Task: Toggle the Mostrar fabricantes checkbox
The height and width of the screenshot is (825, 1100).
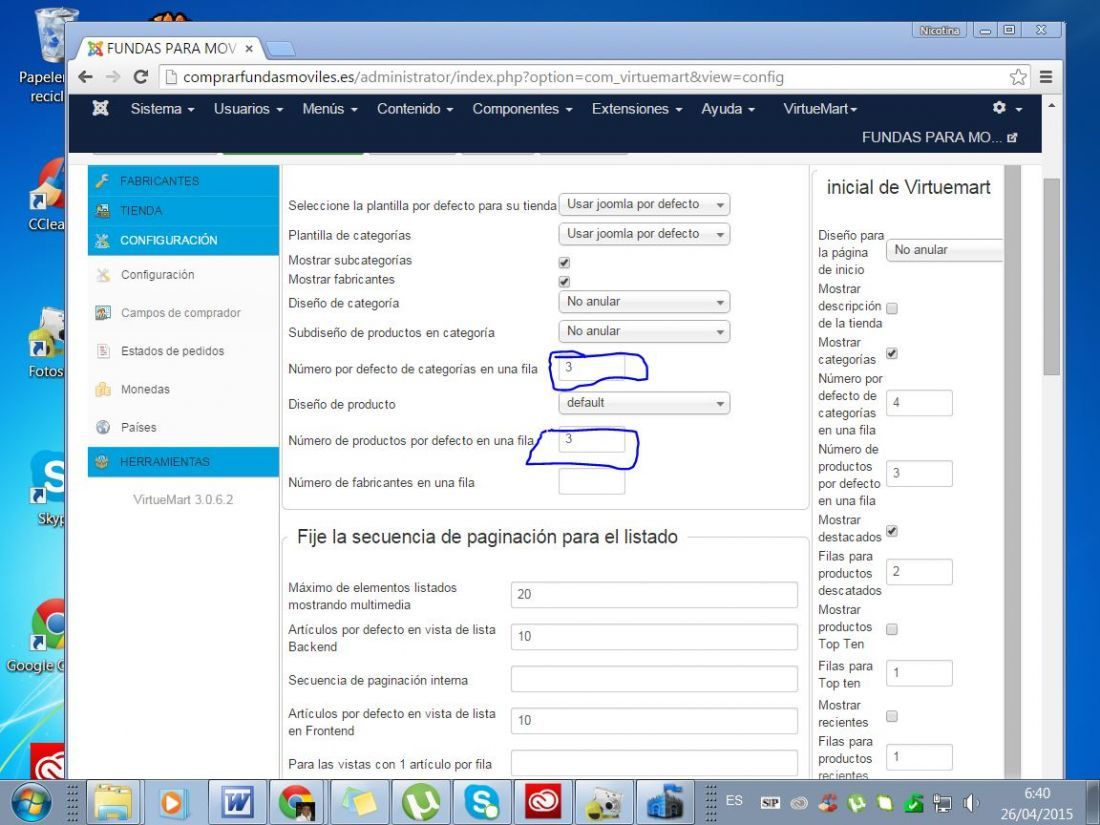Action: pyautogui.click(x=564, y=281)
